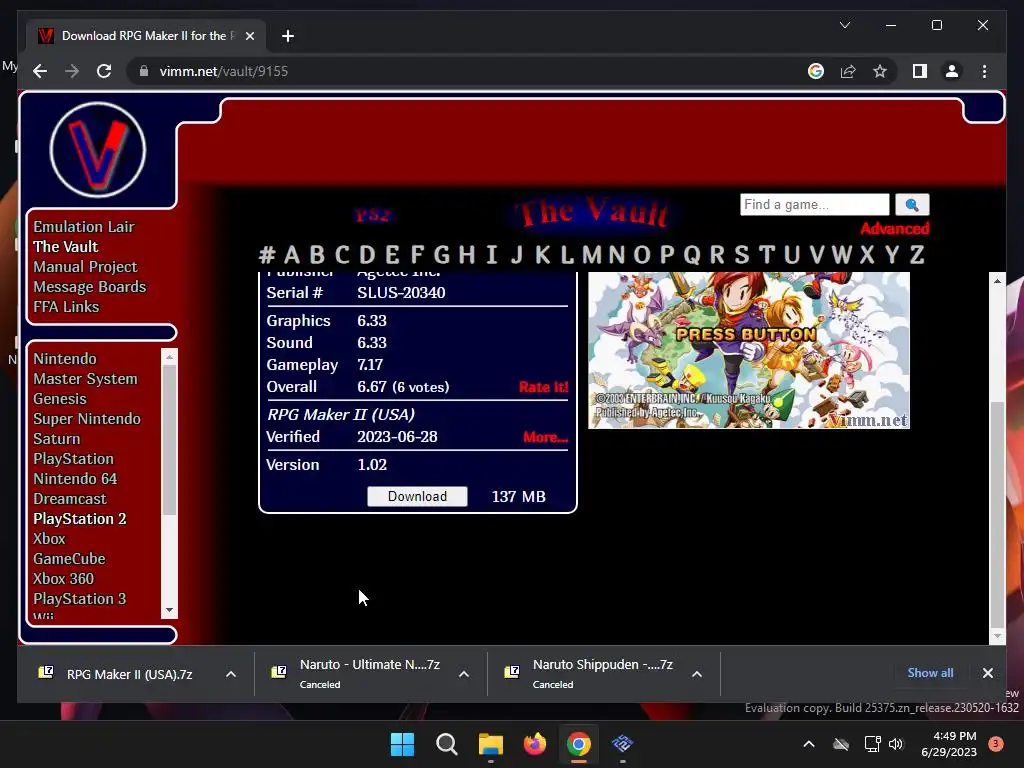The image size is (1024, 768).
Task: Show all downloads
Action: click(x=930, y=673)
